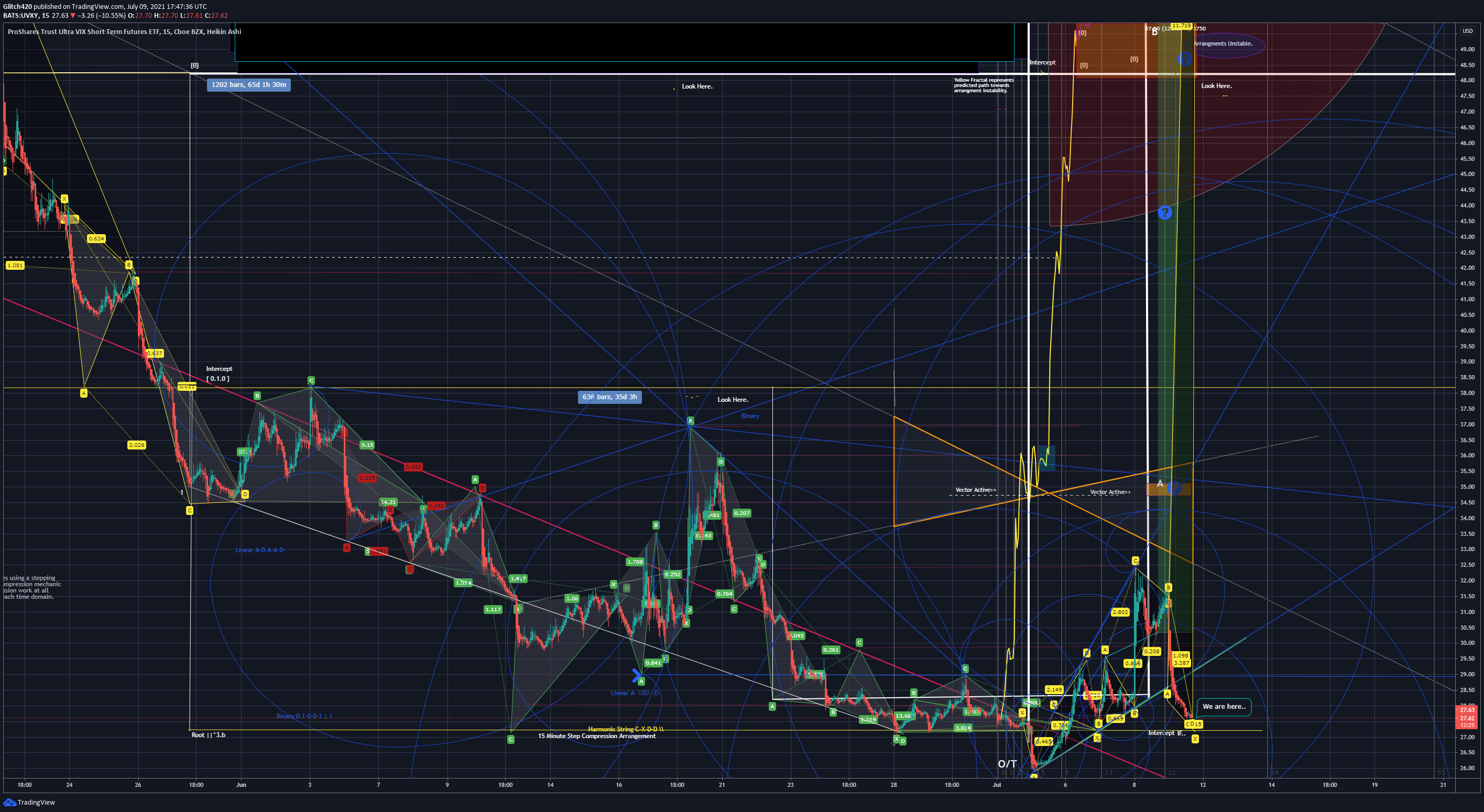
Task: Select the '1202 bars, 65d 1h 30m' measurement label
Action: point(248,85)
